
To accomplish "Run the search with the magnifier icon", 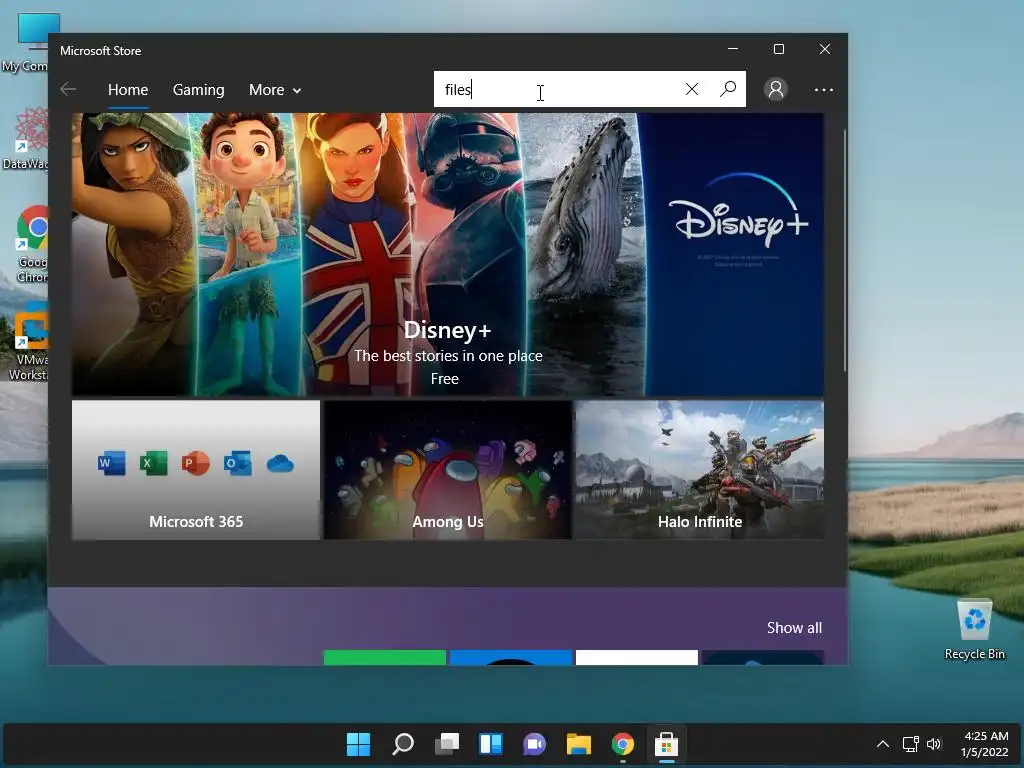I will pyautogui.click(x=728, y=89).
